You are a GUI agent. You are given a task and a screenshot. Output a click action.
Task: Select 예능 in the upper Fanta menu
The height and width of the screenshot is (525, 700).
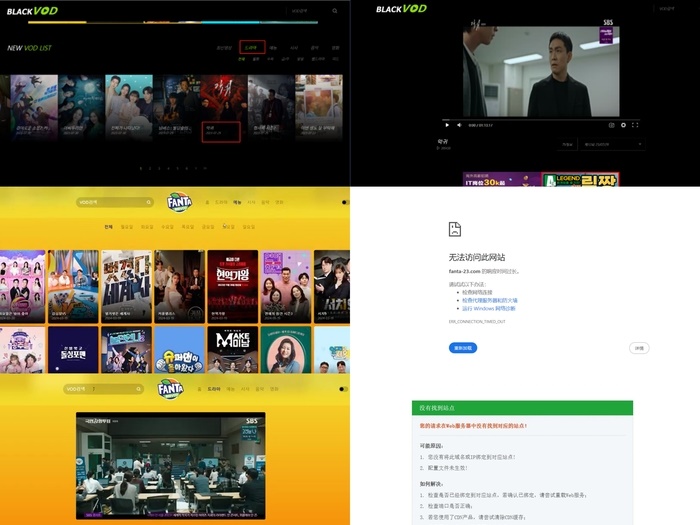tap(237, 202)
